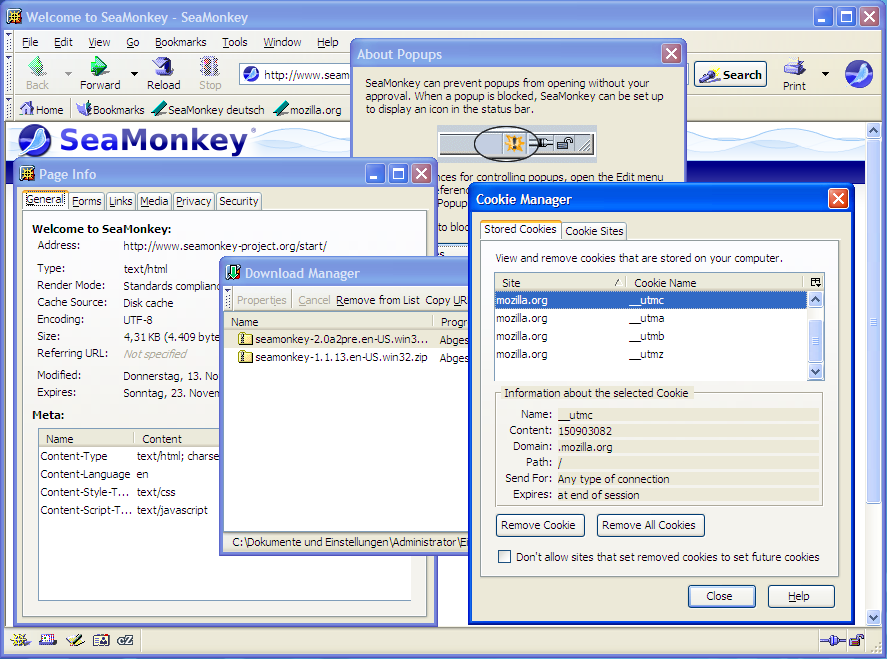Open the Forward button history dropdown arrow

pos(131,74)
